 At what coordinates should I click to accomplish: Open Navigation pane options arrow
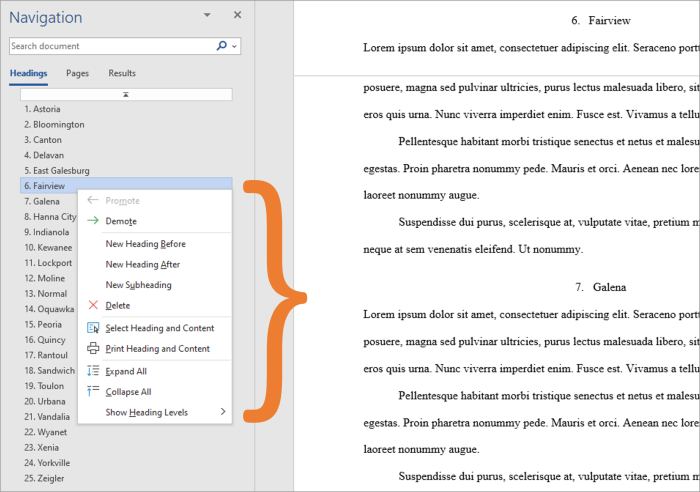click(207, 15)
